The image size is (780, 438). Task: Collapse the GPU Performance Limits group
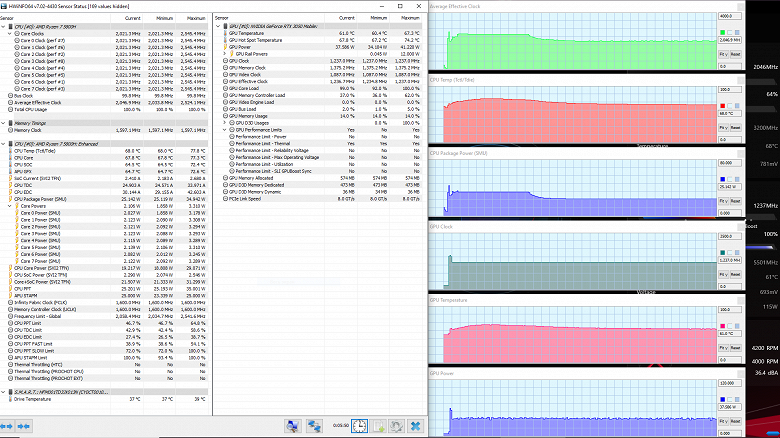[226, 129]
